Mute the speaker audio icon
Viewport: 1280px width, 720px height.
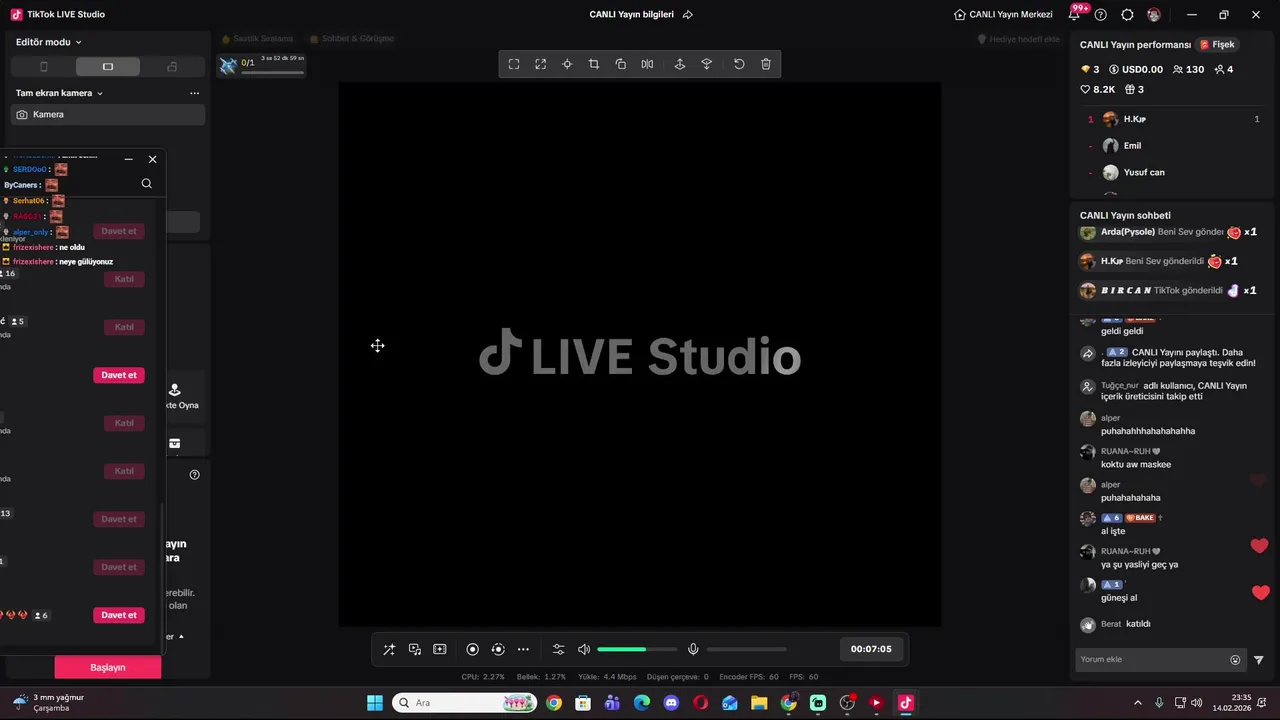coord(584,649)
